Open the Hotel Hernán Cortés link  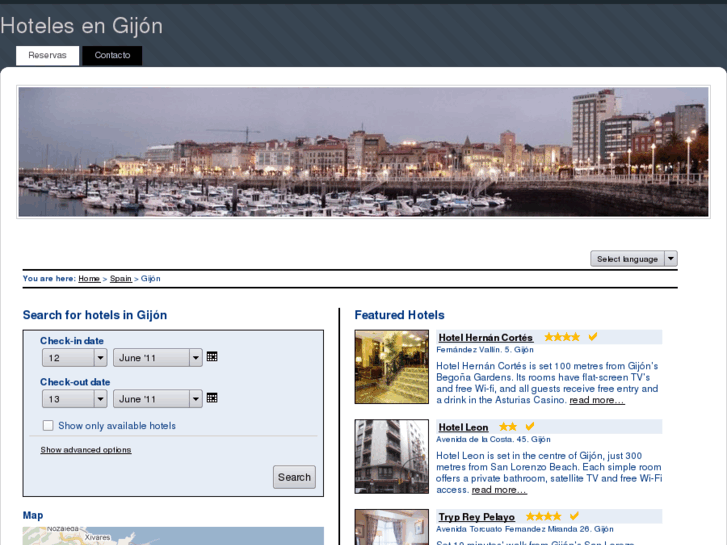[485, 338]
